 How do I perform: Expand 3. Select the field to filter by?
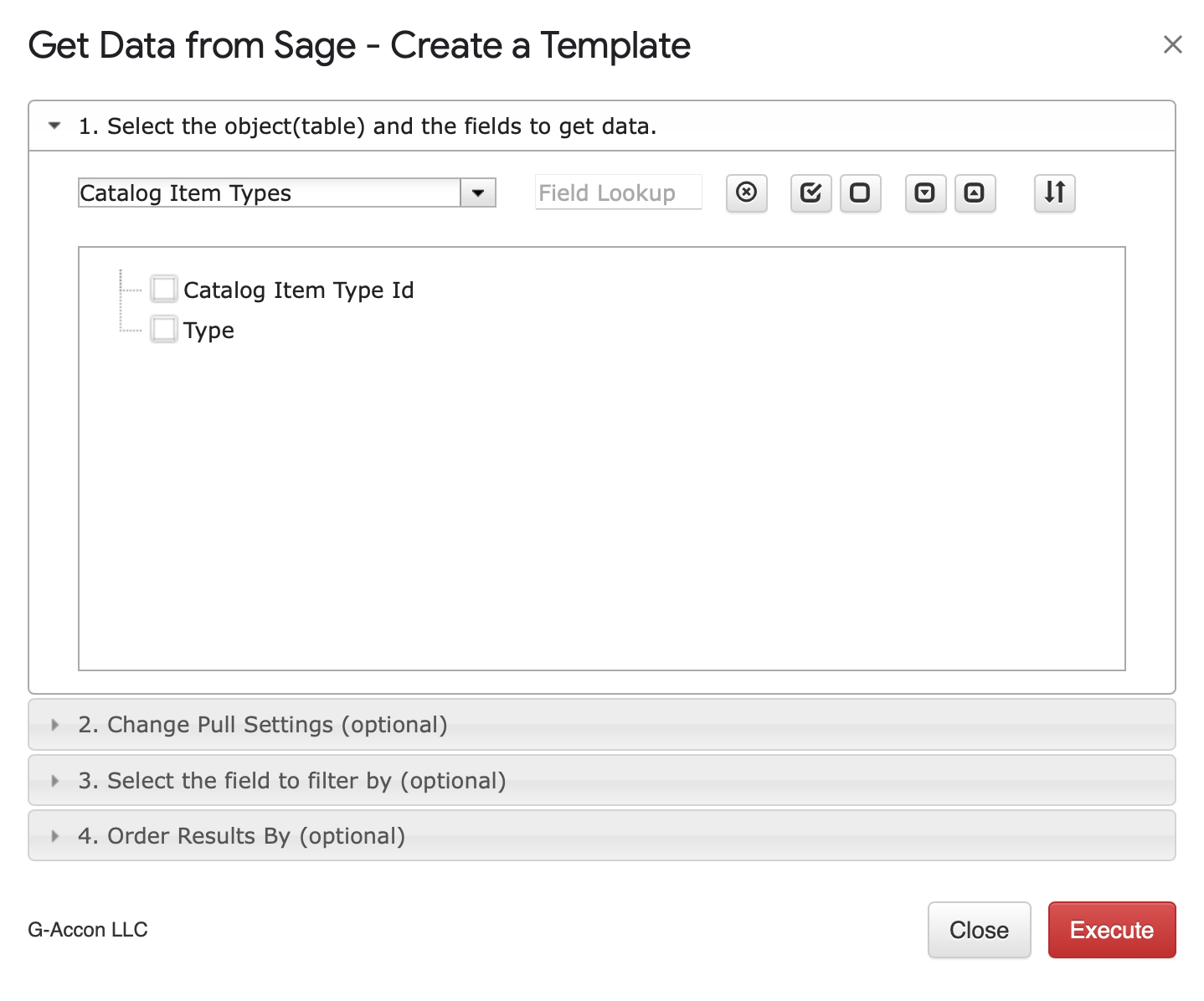602,781
